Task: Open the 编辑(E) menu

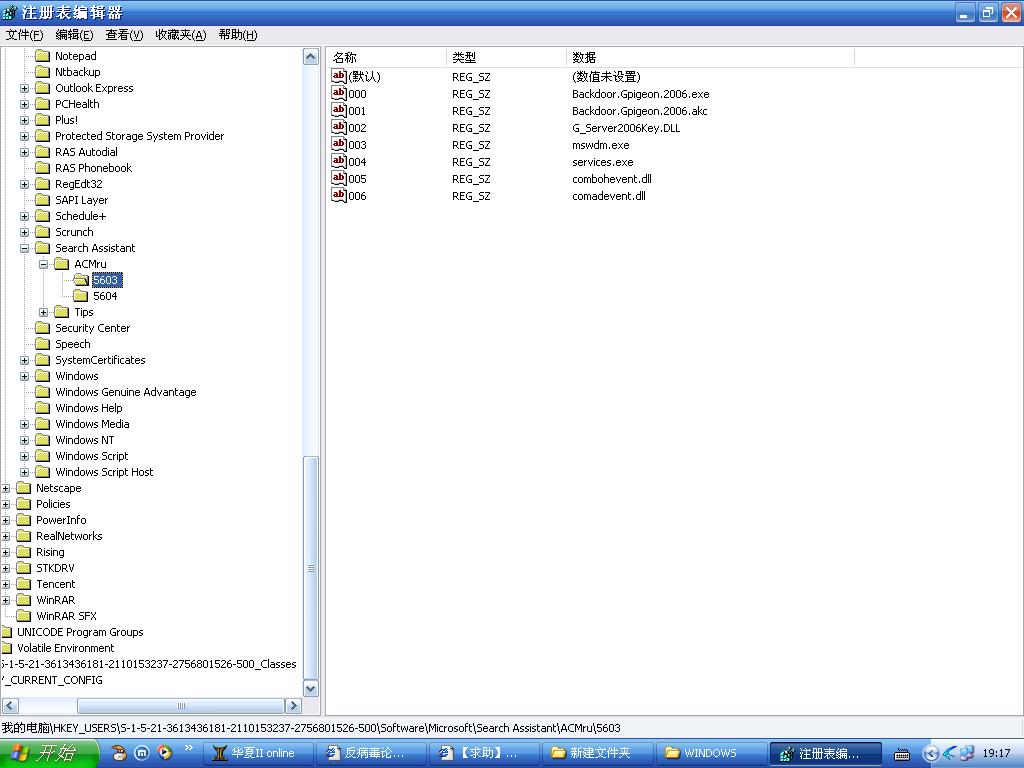Action: tap(74, 35)
